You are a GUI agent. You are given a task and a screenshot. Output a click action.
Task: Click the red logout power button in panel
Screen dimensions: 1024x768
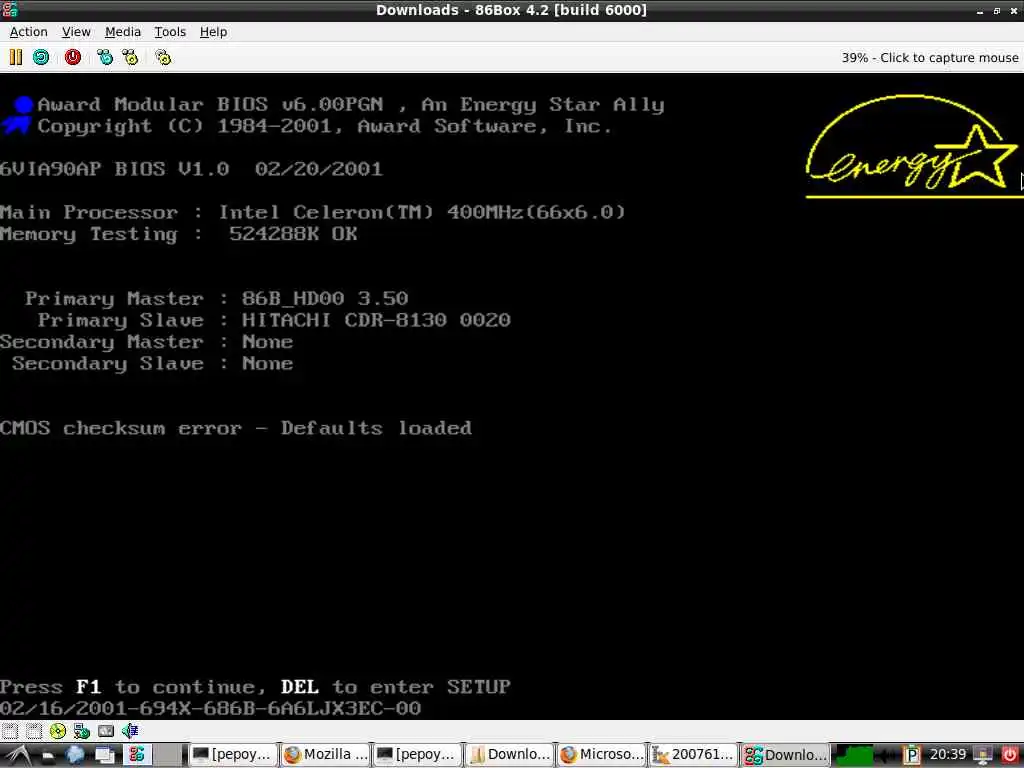pyautogui.click(x=1009, y=755)
